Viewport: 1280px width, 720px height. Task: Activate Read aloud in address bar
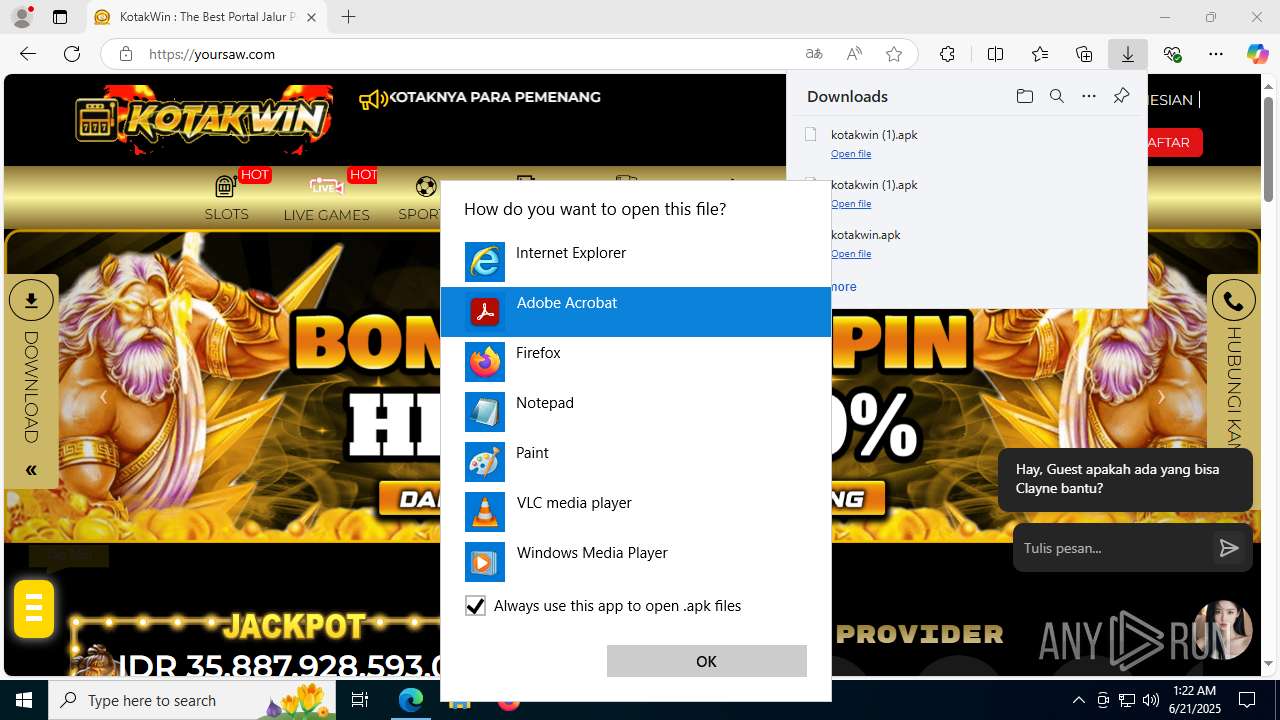(854, 54)
